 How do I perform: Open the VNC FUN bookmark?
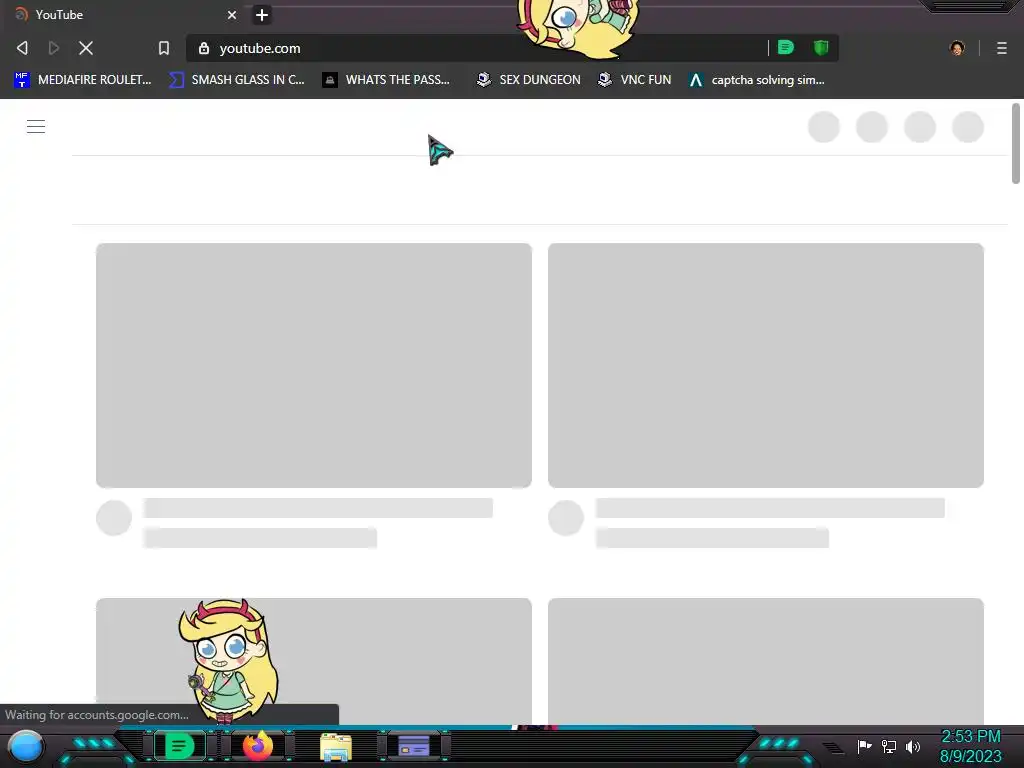634,80
